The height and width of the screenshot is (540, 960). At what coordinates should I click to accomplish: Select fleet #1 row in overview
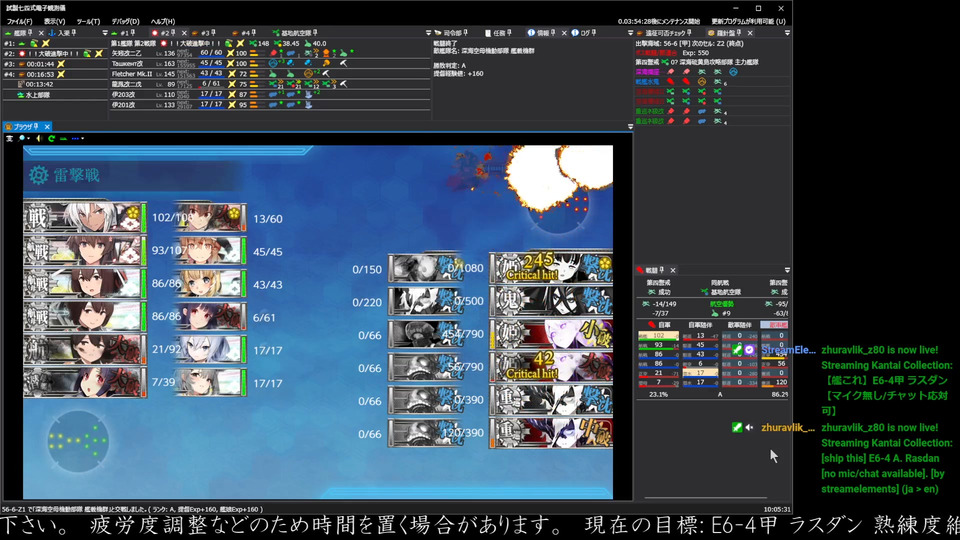click(54, 43)
